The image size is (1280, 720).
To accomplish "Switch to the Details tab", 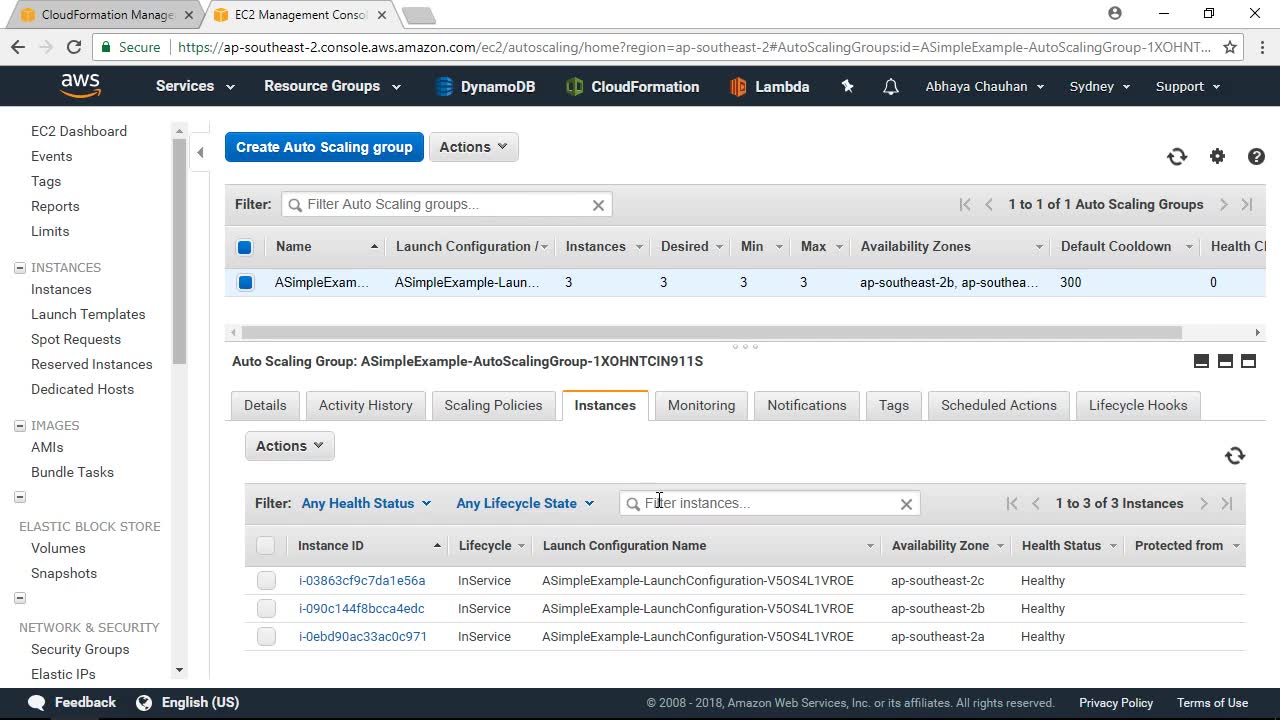I will (x=265, y=405).
